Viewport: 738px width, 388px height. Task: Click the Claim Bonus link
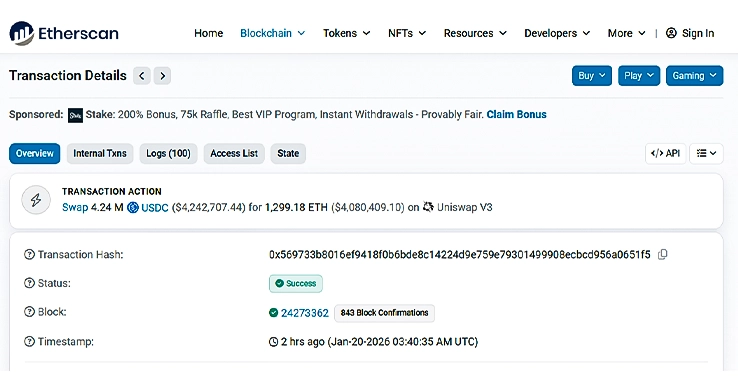516,114
